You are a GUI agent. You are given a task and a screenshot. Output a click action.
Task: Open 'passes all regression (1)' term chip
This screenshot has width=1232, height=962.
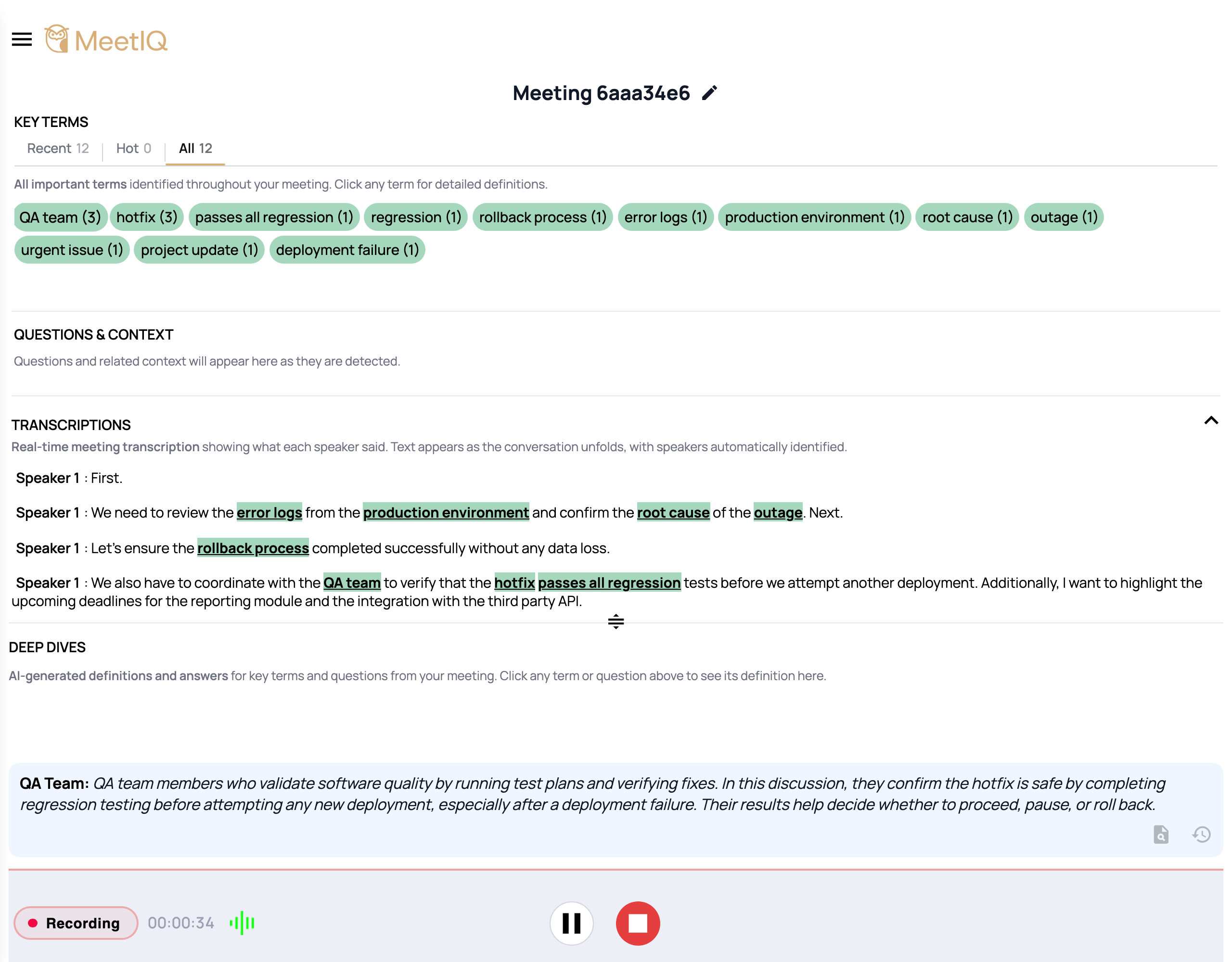pyautogui.click(x=273, y=217)
